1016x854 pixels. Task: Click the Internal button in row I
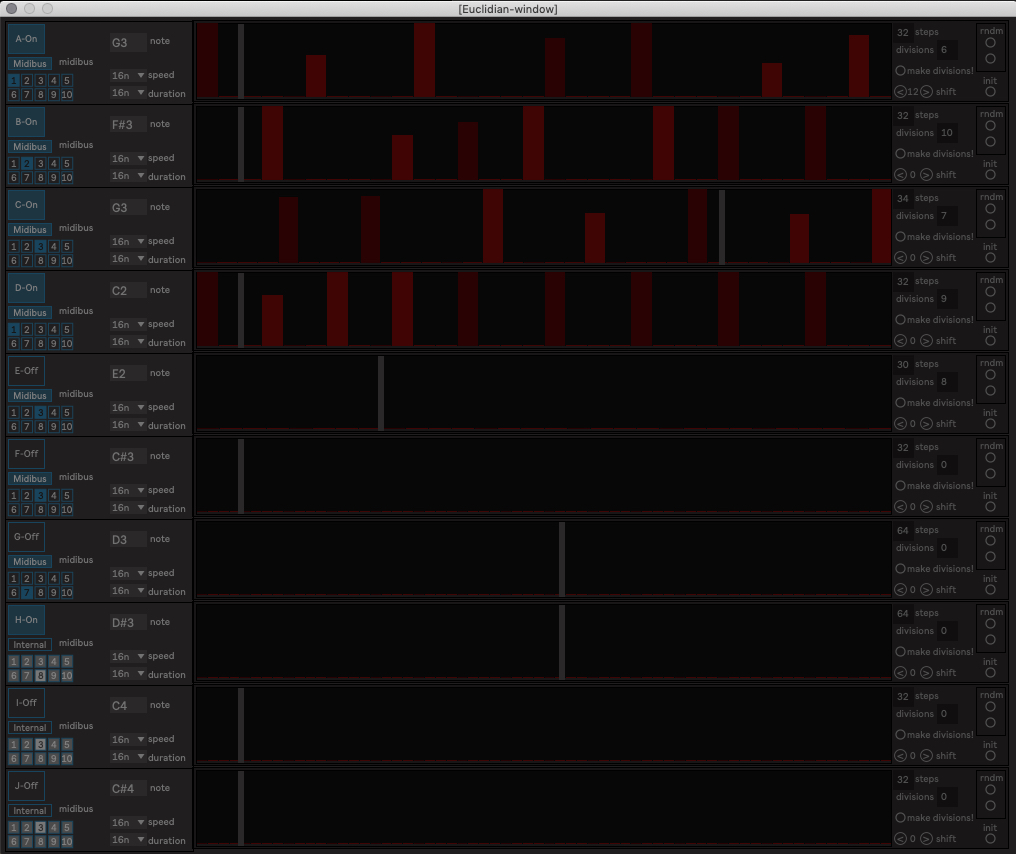pos(30,728)
